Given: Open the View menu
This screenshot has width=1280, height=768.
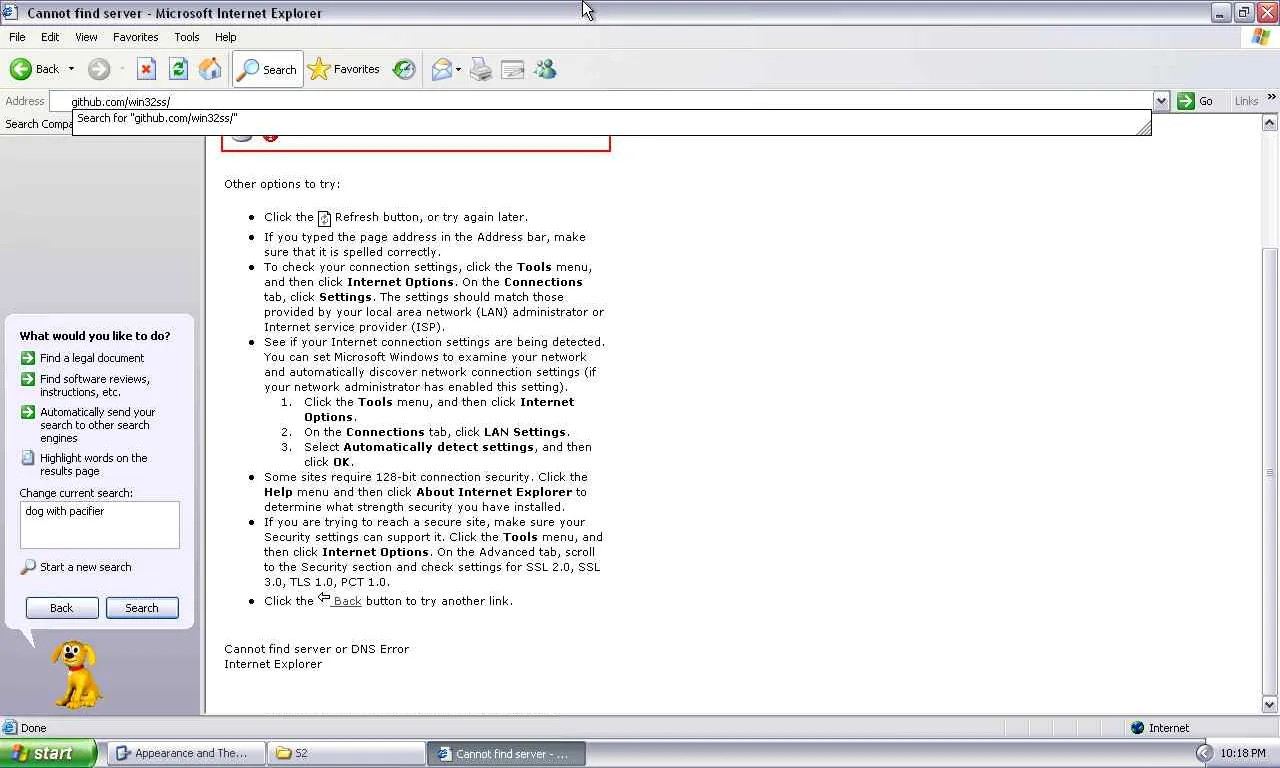Looking at the screenshot, I should [x=87, y=37].
